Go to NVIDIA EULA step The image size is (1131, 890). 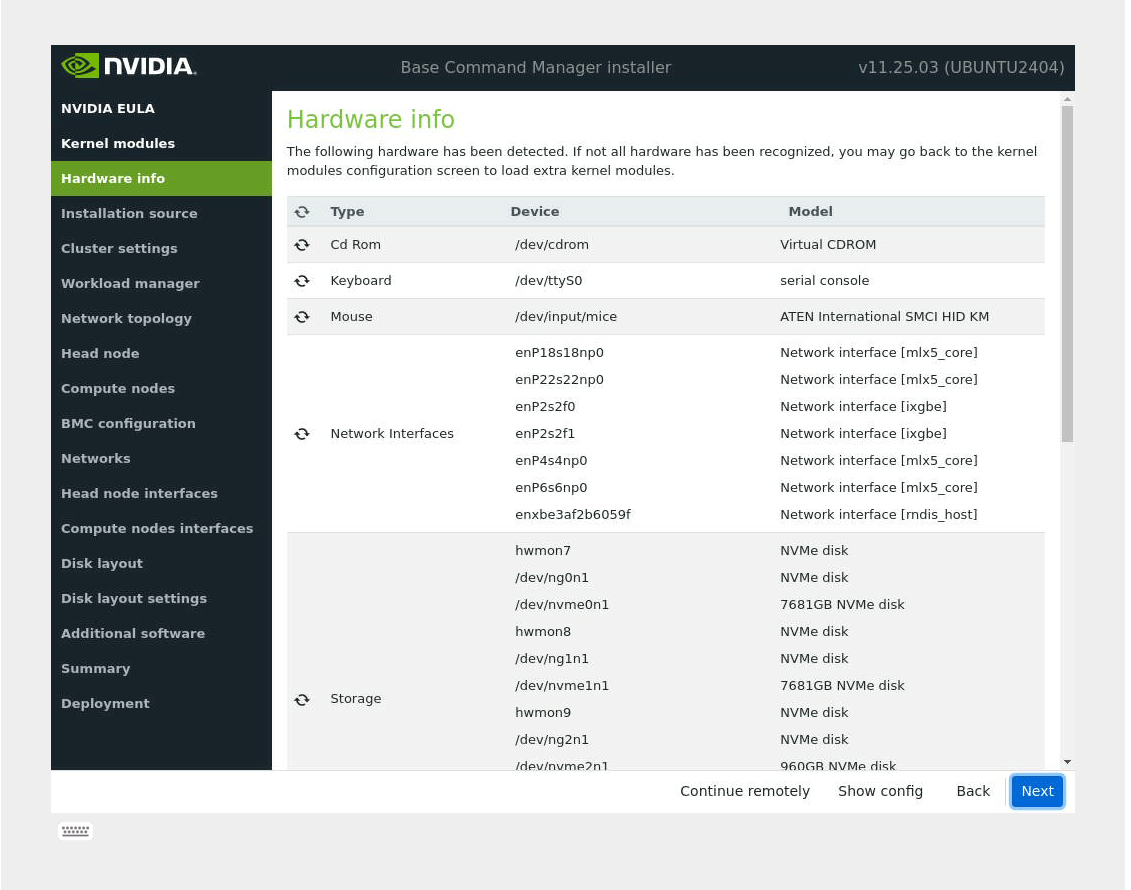pos(108,108)
